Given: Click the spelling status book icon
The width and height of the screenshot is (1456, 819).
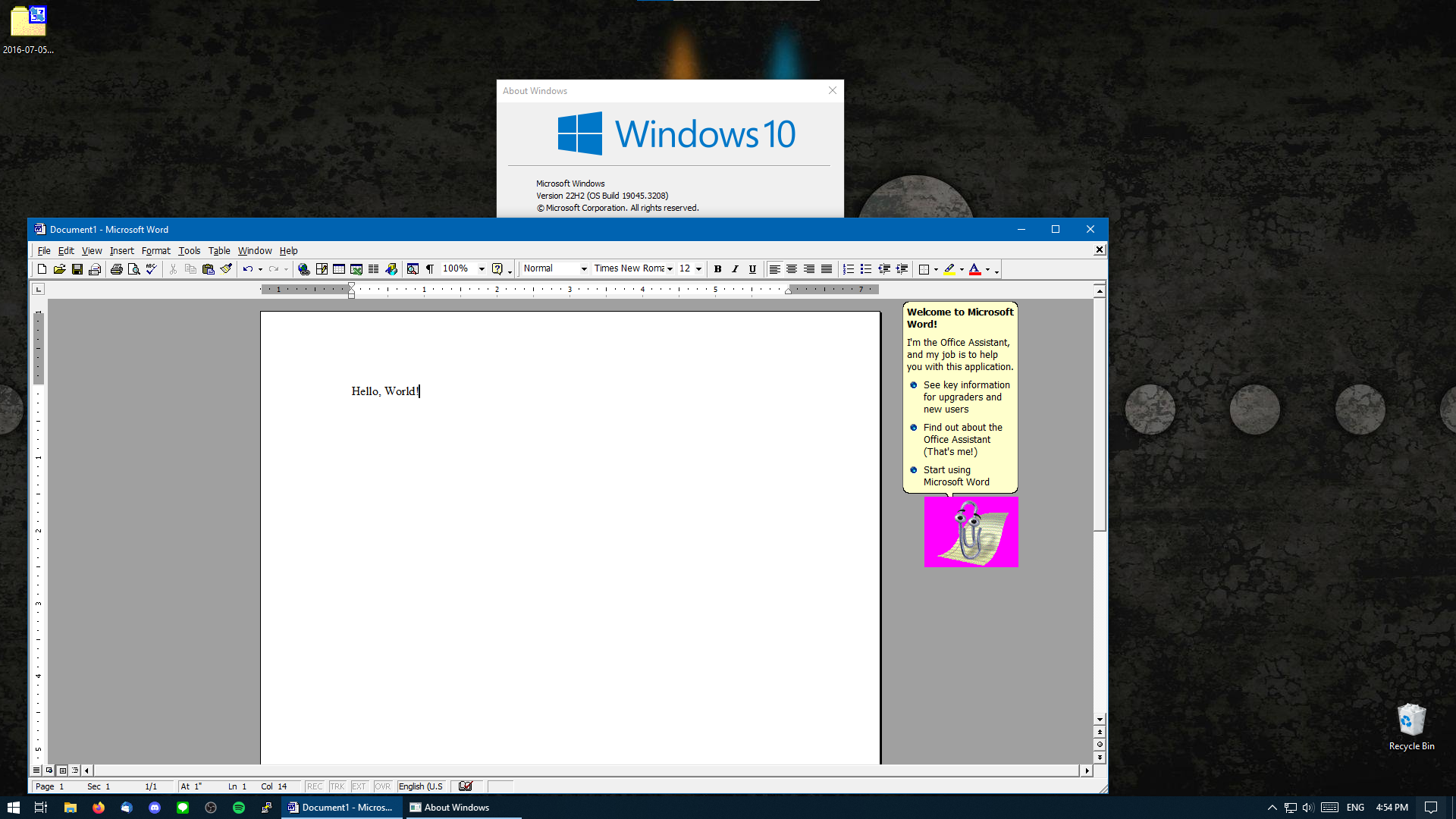Looking at the screenshot, I should (x=466, y=786).
